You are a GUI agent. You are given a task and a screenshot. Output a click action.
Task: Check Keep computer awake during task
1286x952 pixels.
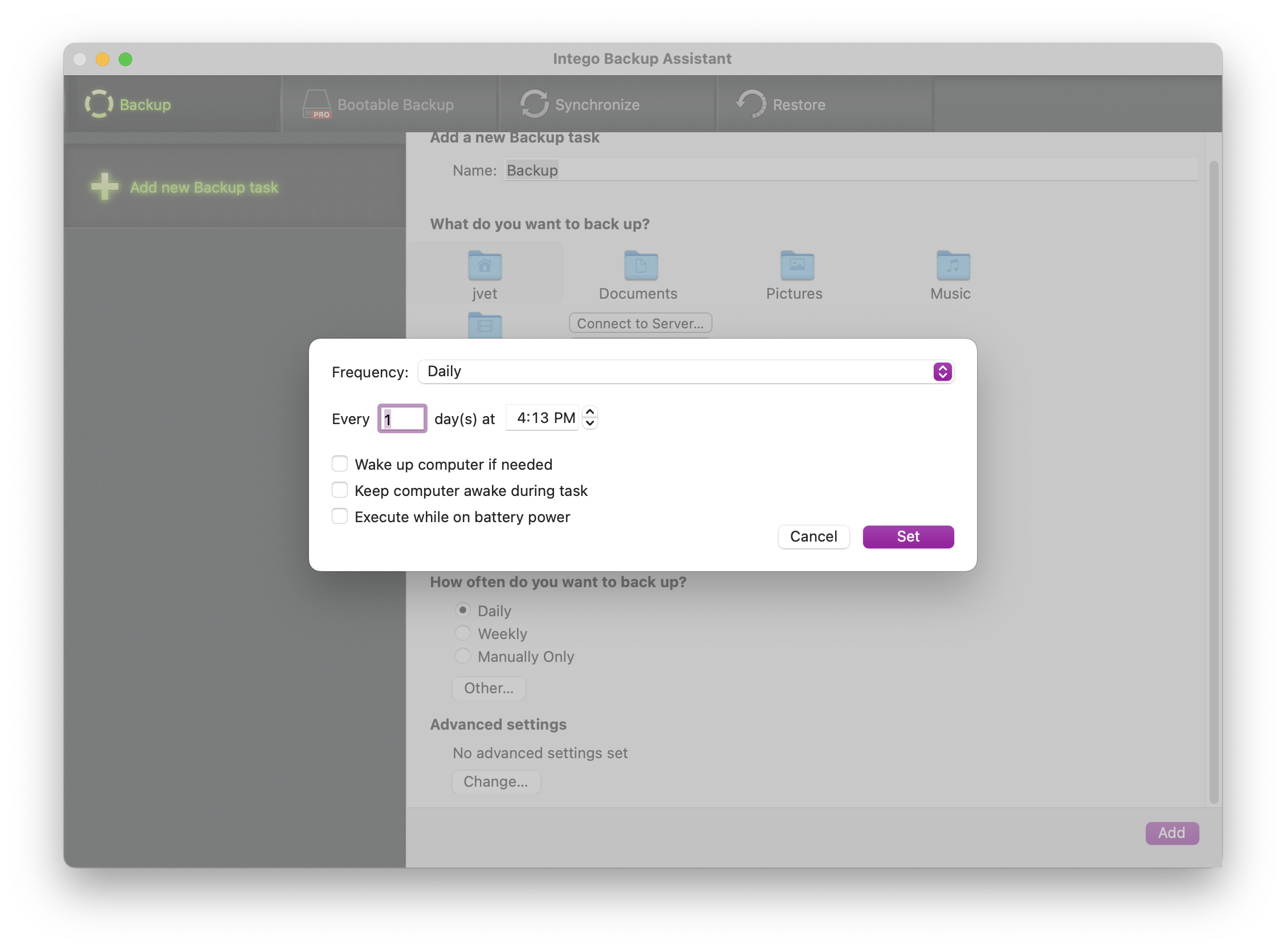coord(340,490)
